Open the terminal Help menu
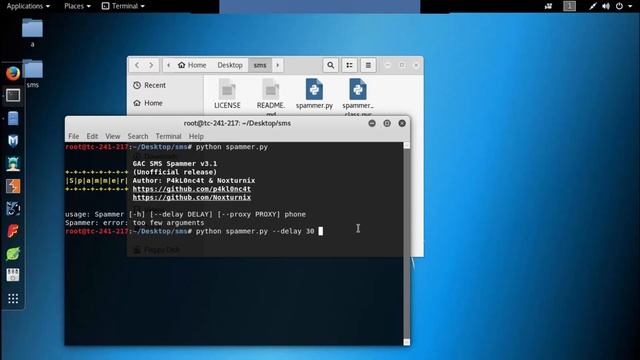 pos(196,136)
